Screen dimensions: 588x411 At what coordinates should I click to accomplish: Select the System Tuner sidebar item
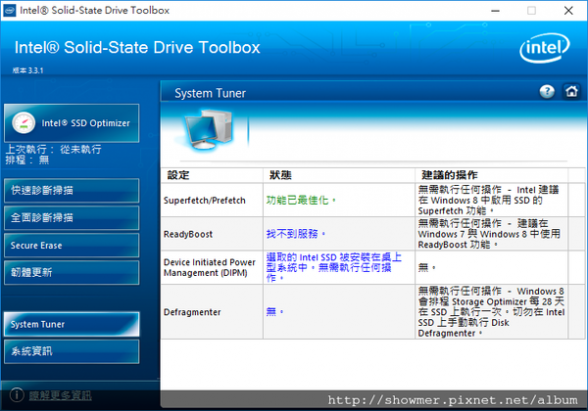72,324
